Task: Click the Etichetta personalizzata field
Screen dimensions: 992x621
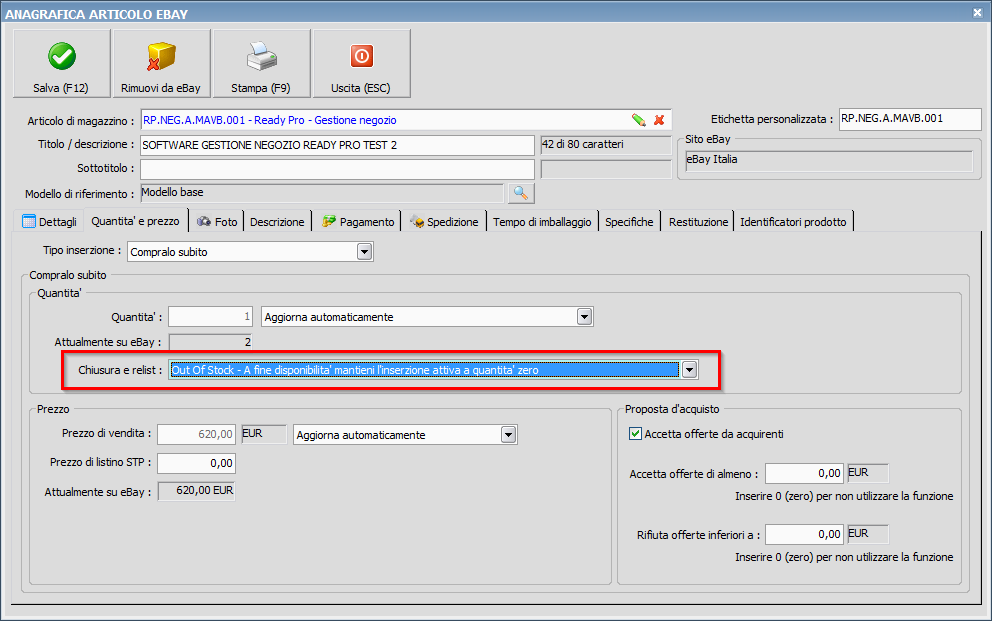Action: 910,119
